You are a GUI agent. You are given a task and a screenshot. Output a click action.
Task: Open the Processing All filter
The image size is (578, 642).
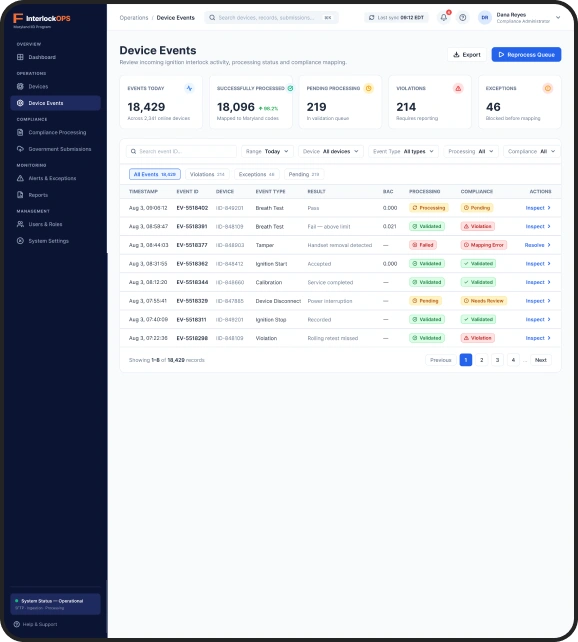pyautogui.click(x=471, y=151)
